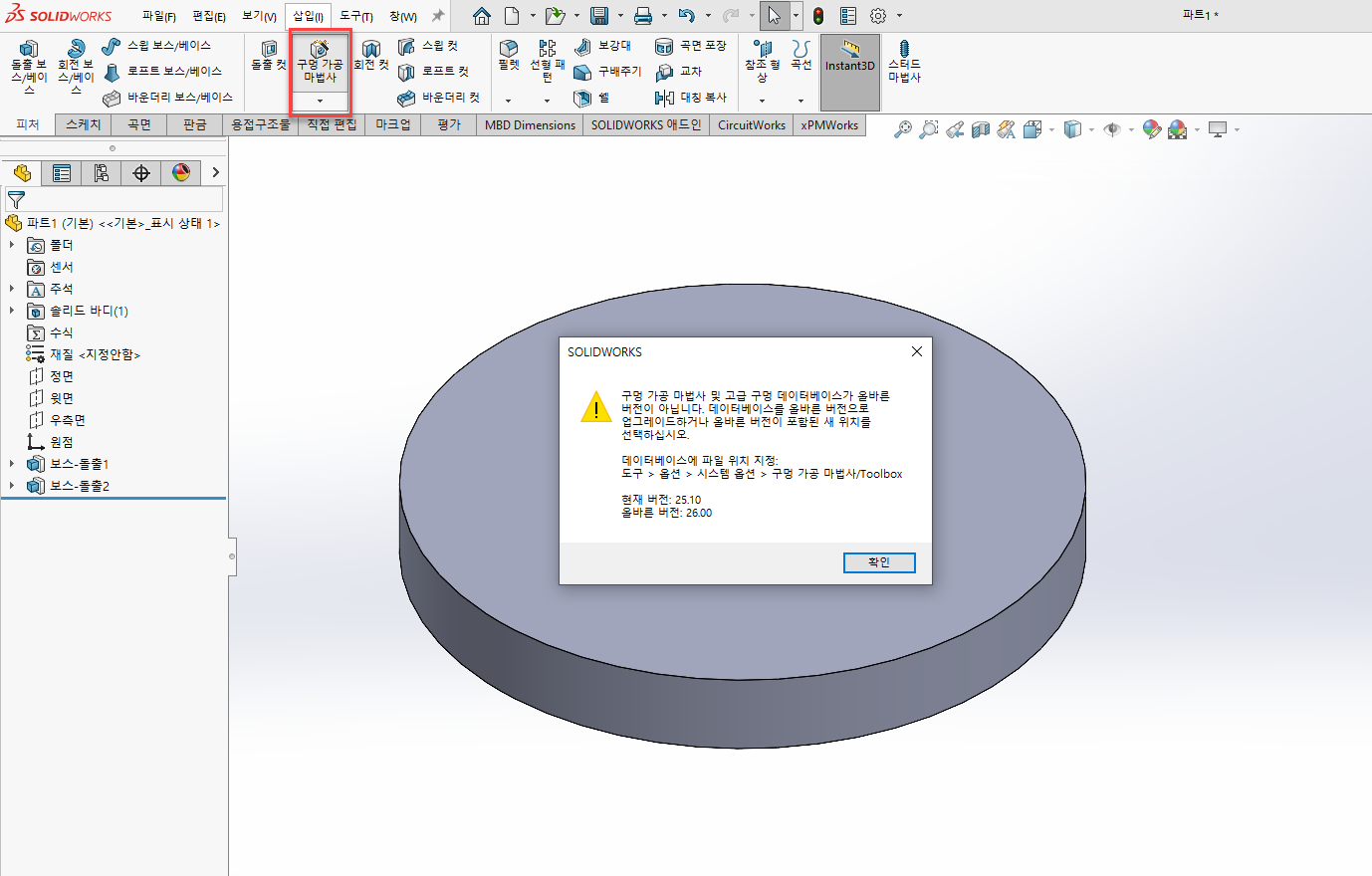Launch the 스터드 마법사 tool
The height and width of the screenshot is (876, 1372).
pos(904,62)
